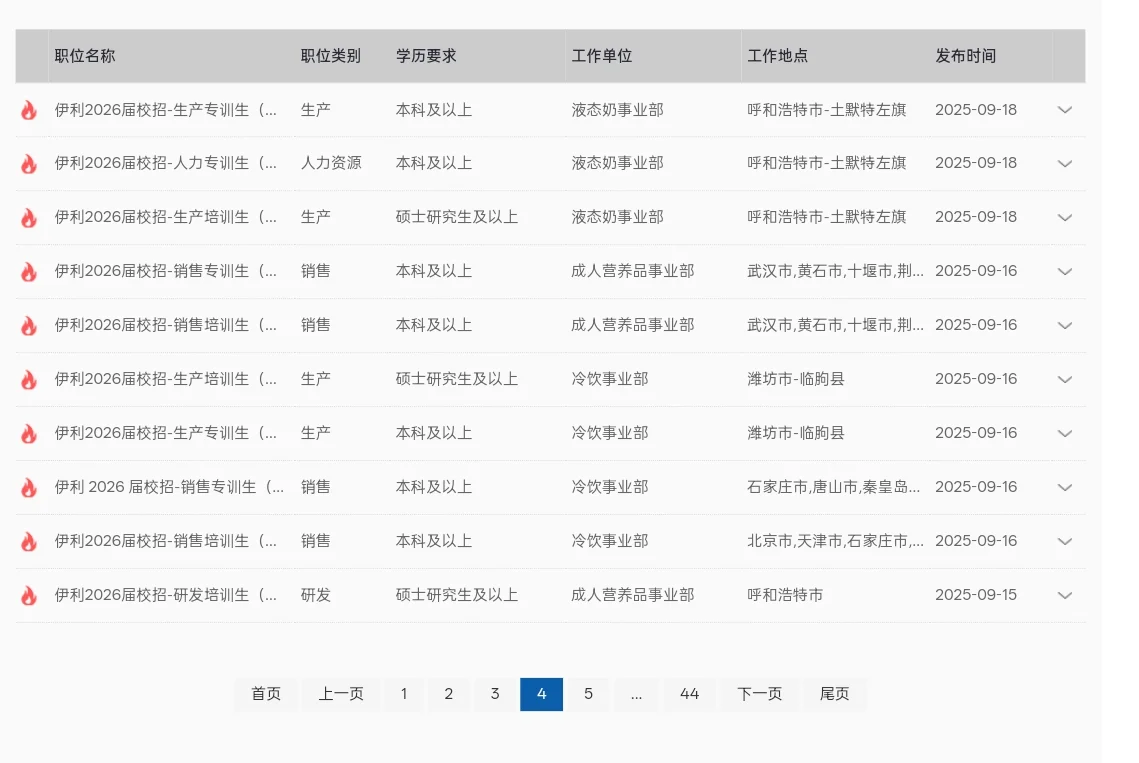Expand chevron of 北京市 销售培训生 row
Image resolution: width=1139 pixels, height=763 pixels.
click(x=1065, y=541)
